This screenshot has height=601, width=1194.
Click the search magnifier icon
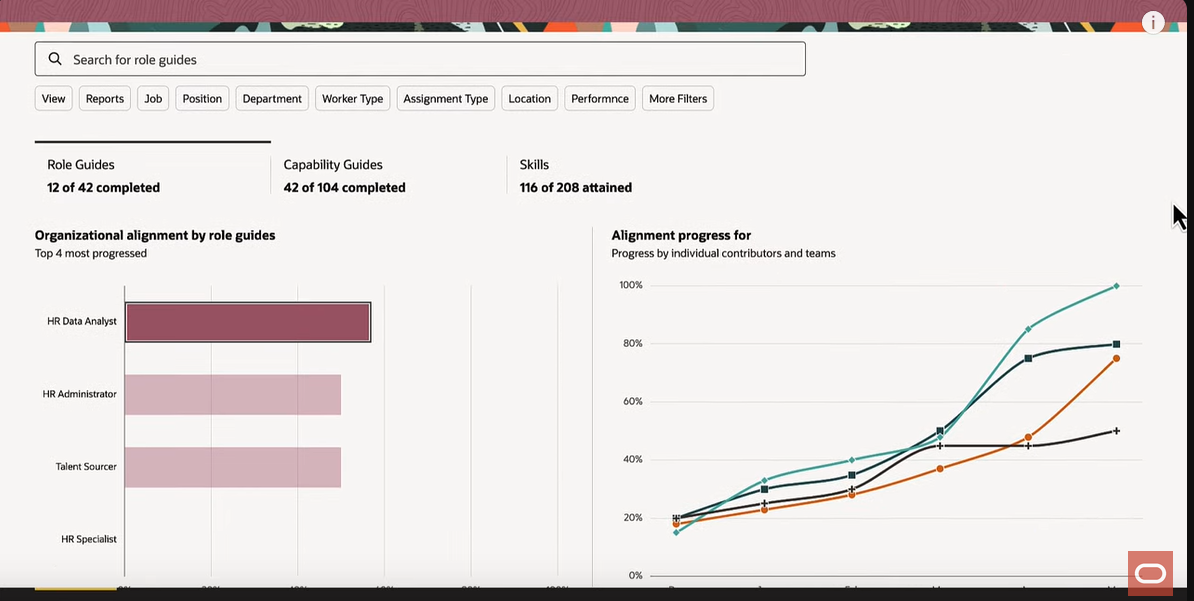(x=55, y=59)
